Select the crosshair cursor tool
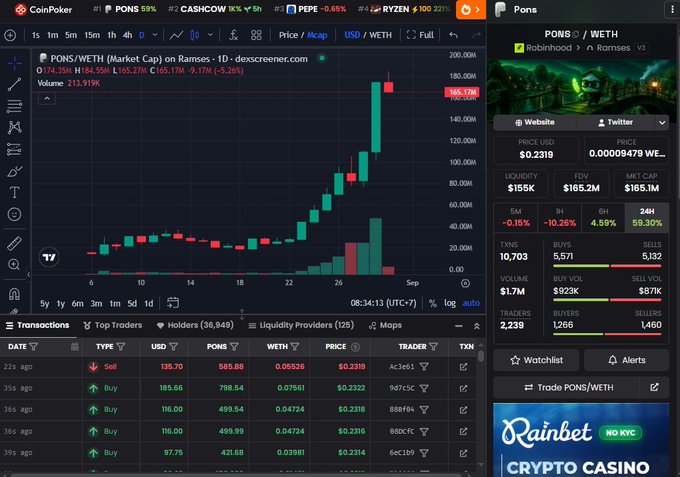Screen dimensions: 680x477 pos(14,63)
